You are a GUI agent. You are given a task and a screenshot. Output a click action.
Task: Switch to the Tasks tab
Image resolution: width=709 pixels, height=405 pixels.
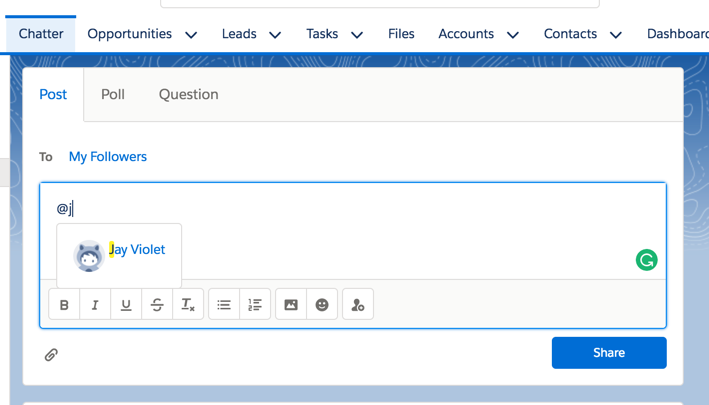[322, 34]
